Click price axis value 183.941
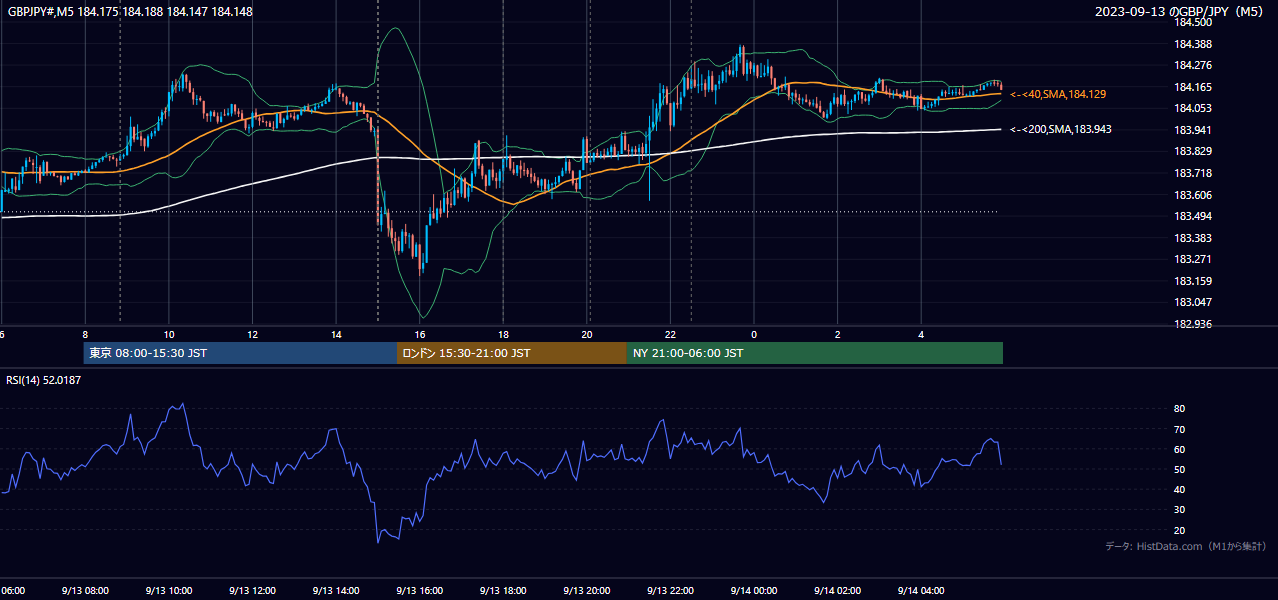Viewport: 1278px width, 600px height. (x=1193, y=130)
